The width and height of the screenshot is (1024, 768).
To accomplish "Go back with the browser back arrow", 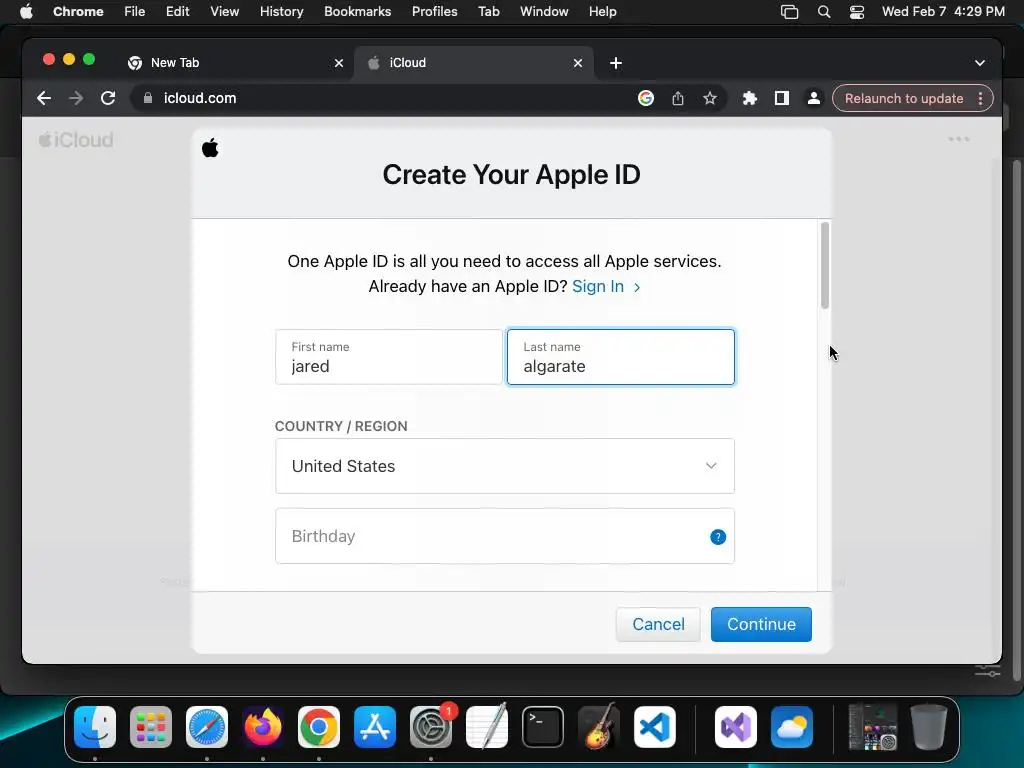I will click(x=44, y=98).
